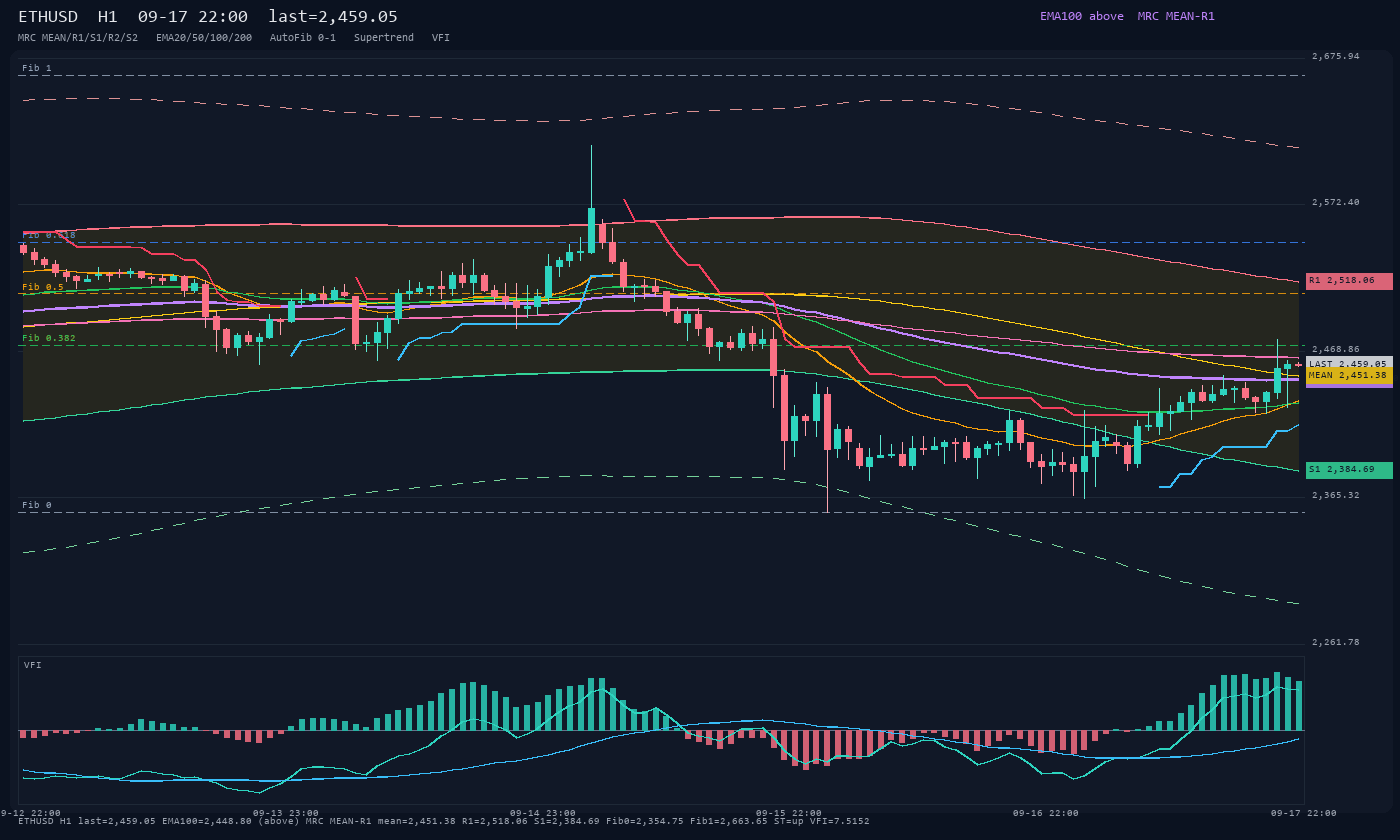Click S1=2,384.69 in the bottom status line
The width and height of the screenshot is (1400, 840).
[x=566, y=821]
